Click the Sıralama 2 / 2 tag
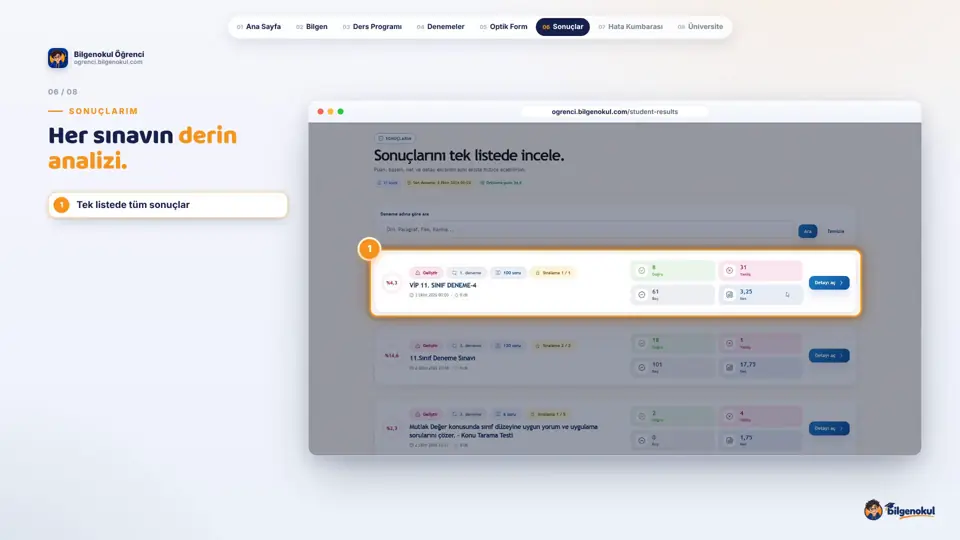Image resolution: width=960 pixels, height=540 pixels. [x=553, y=346]
